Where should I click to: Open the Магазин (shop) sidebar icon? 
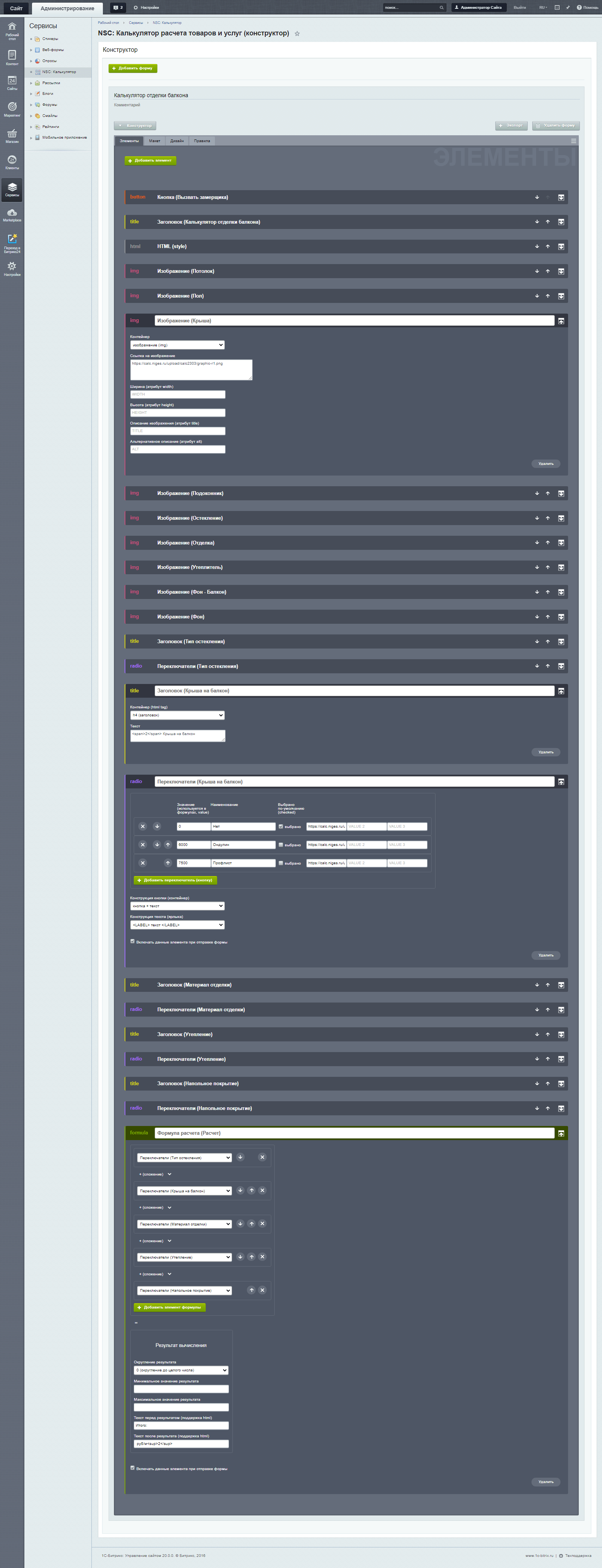11,135
